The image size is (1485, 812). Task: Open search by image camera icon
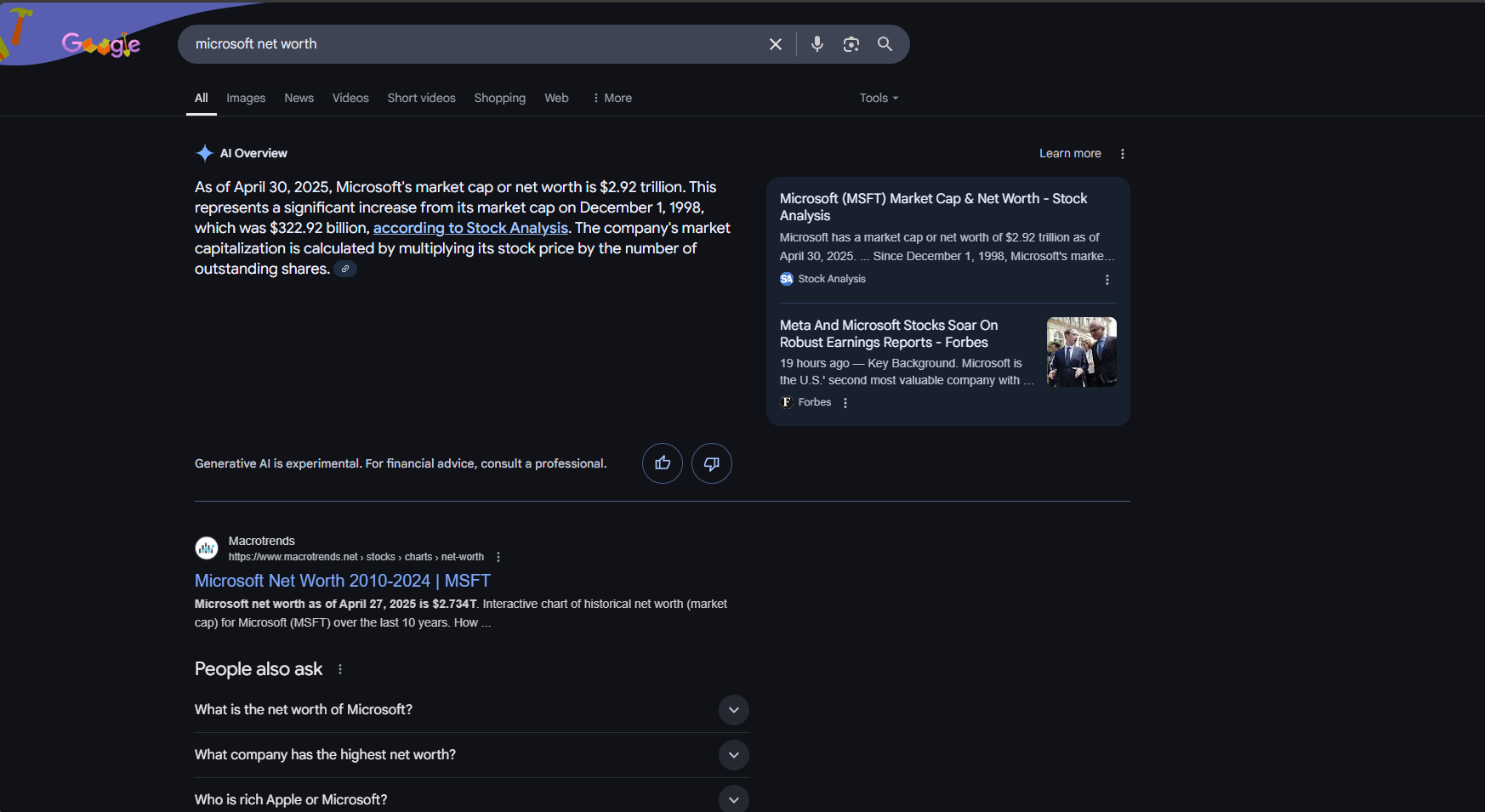[x=851, y=44]
